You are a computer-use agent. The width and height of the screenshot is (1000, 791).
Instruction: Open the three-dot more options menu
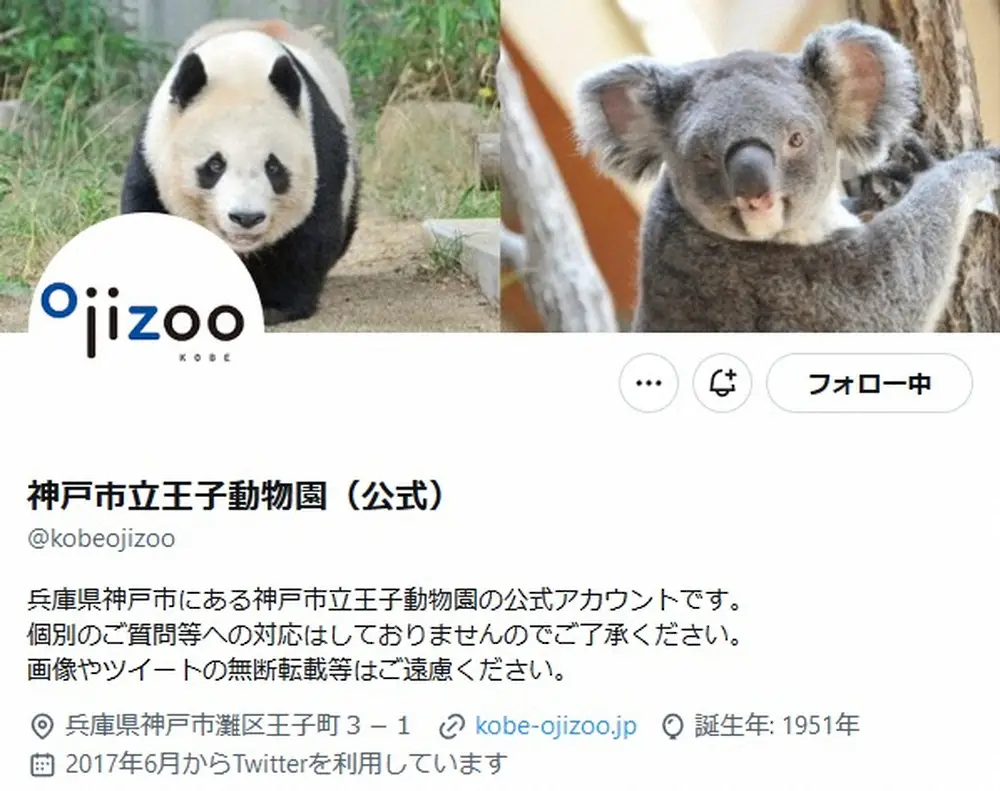(649, 383)
